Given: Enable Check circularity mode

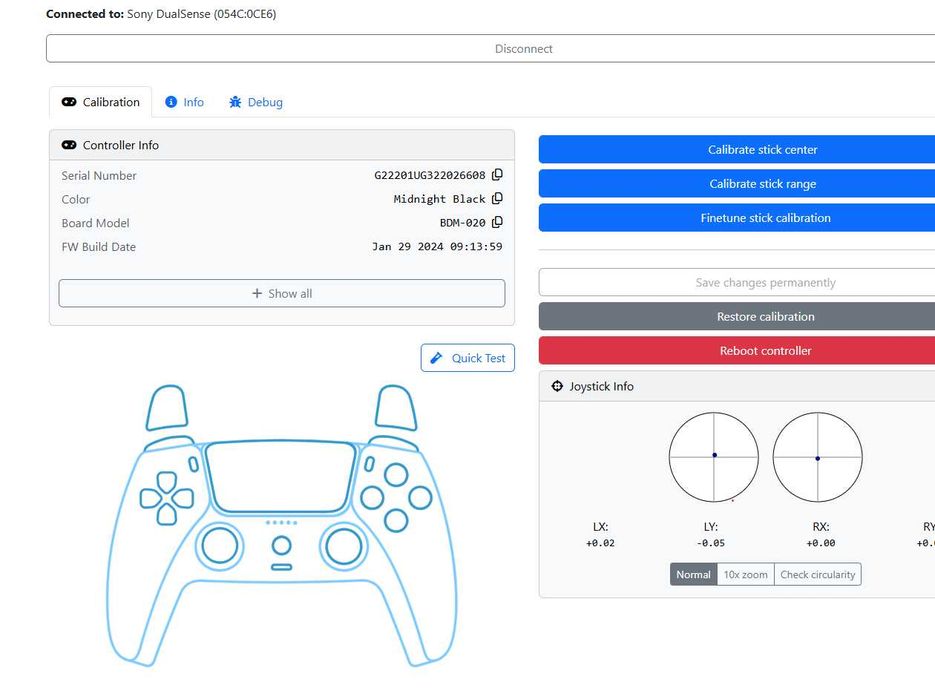Looking at the screenshot, I should (818, 574).
